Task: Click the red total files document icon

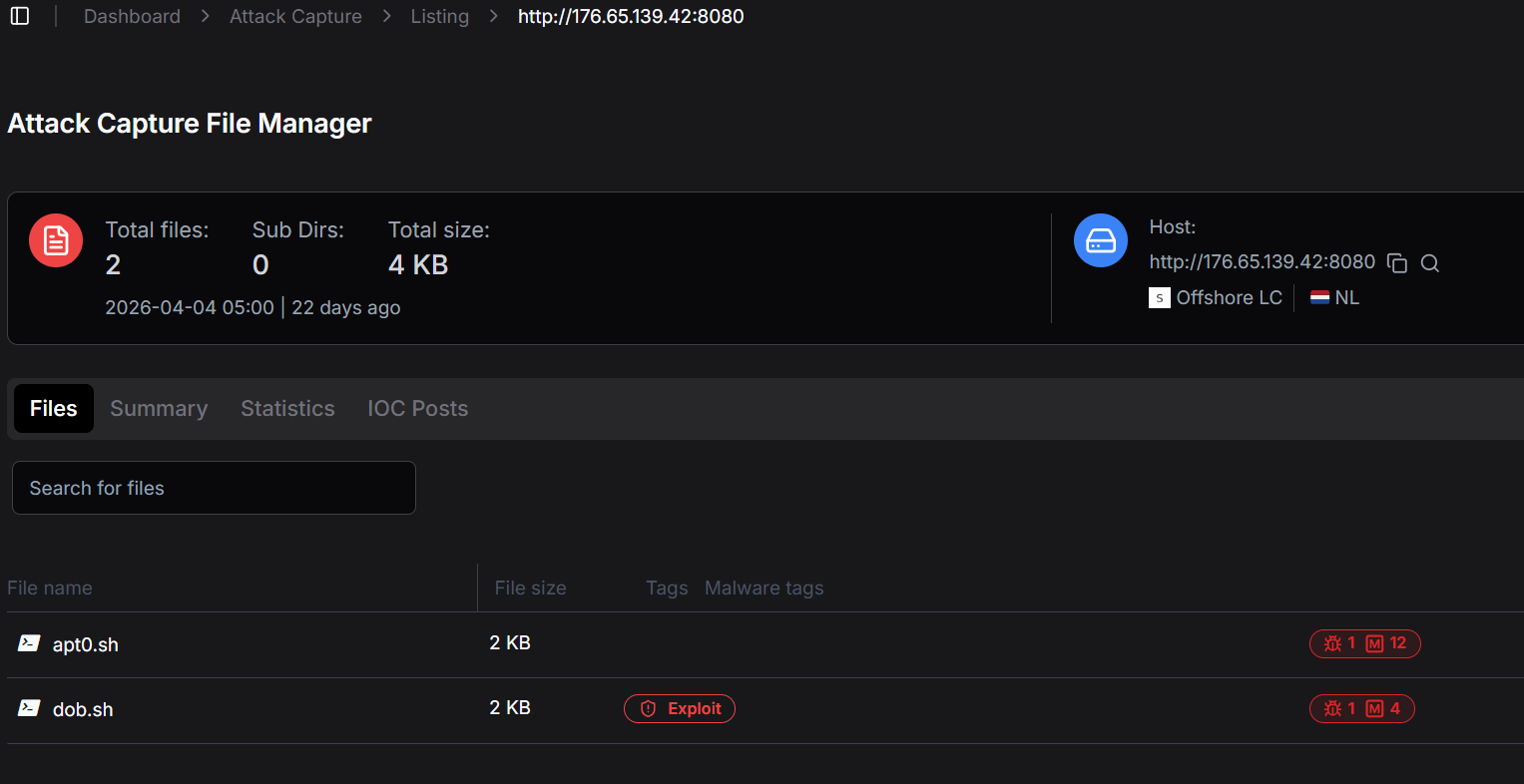Action: [x=56, y=240]
